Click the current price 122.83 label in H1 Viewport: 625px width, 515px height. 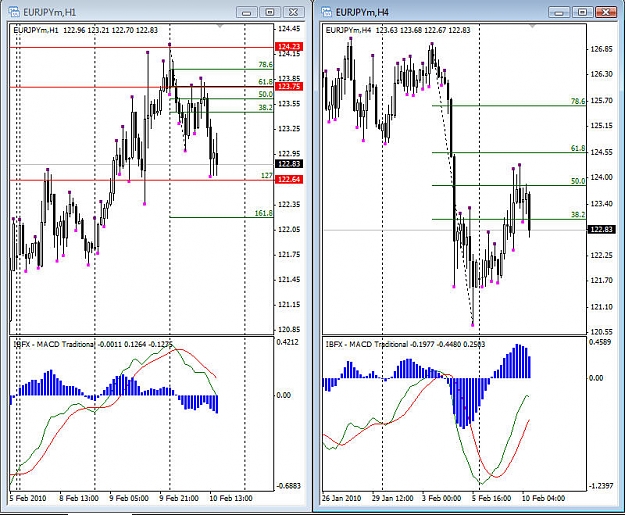coord(289,164)
